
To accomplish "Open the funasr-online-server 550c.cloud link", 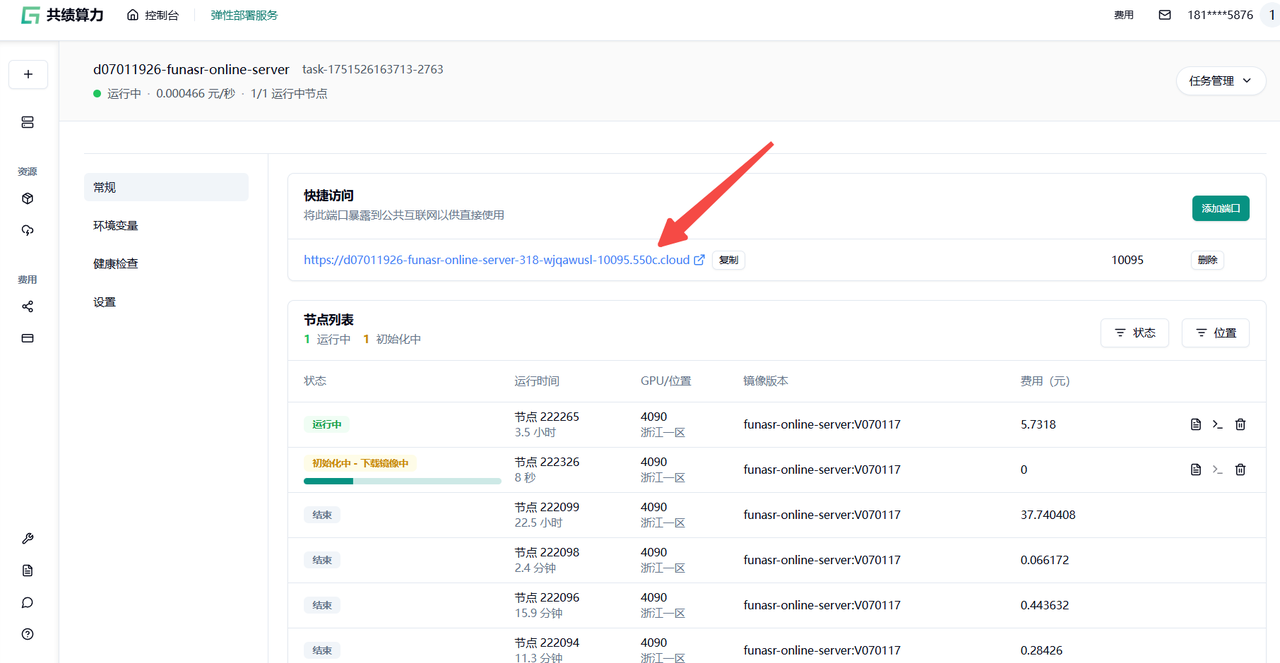I will tap(497, 260).
